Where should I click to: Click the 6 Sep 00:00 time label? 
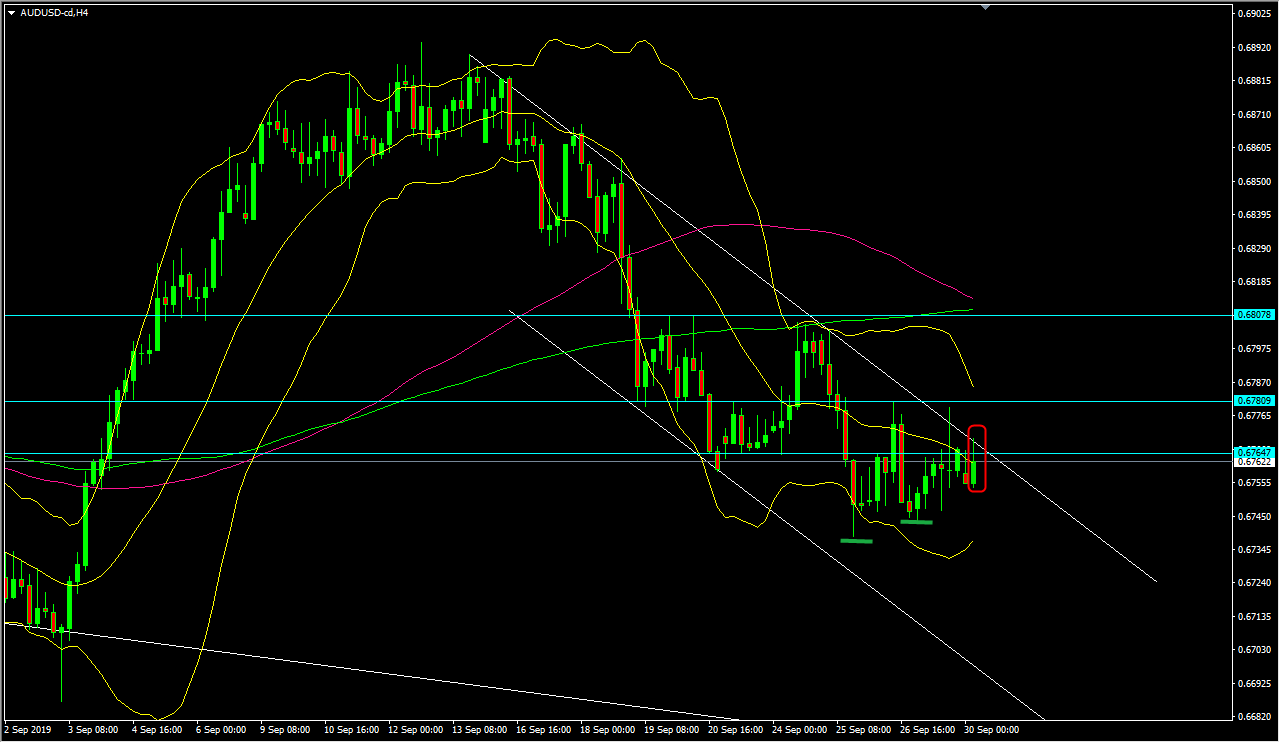(x=221, y=731)
